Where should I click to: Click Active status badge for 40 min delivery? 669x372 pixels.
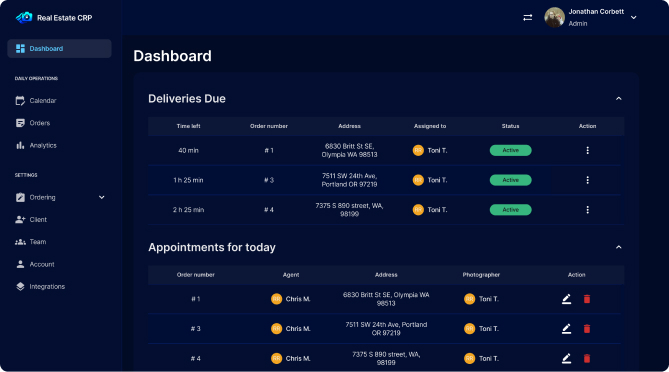510,150
